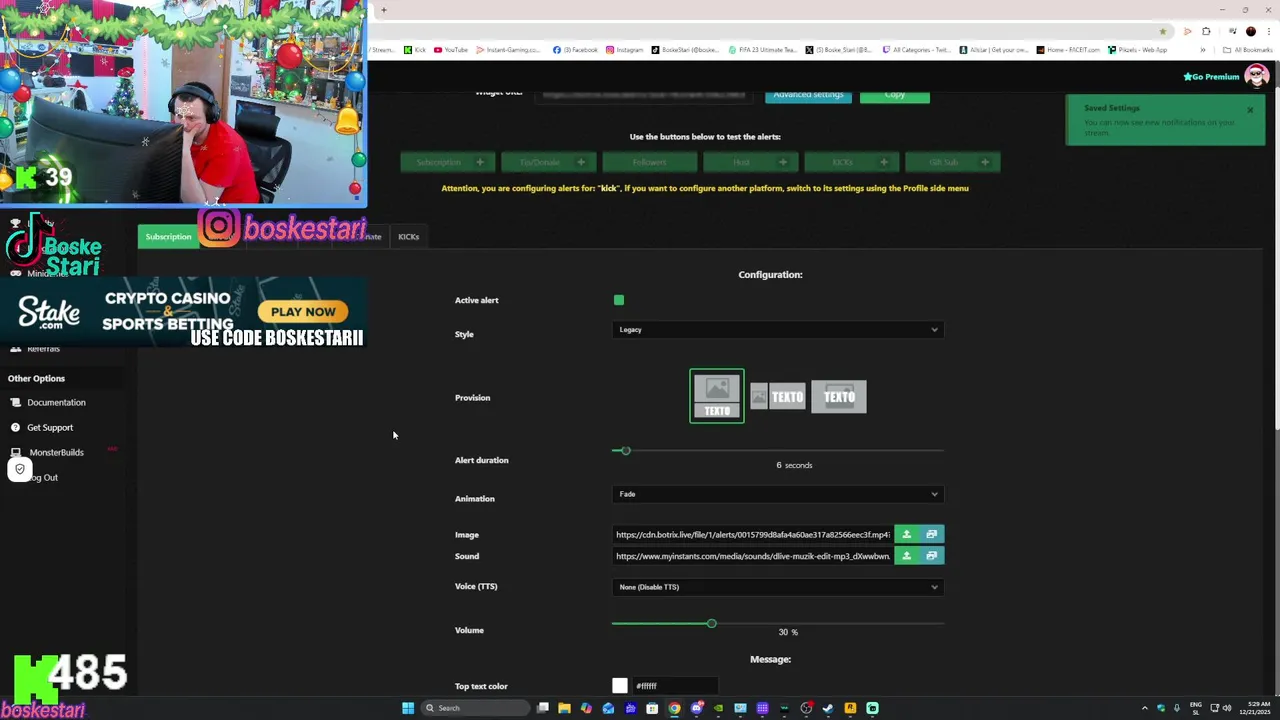Open Referrals in the sidebar
Image resolution: width=1280 pixels, height=720 pixels.
click(43, 349)
